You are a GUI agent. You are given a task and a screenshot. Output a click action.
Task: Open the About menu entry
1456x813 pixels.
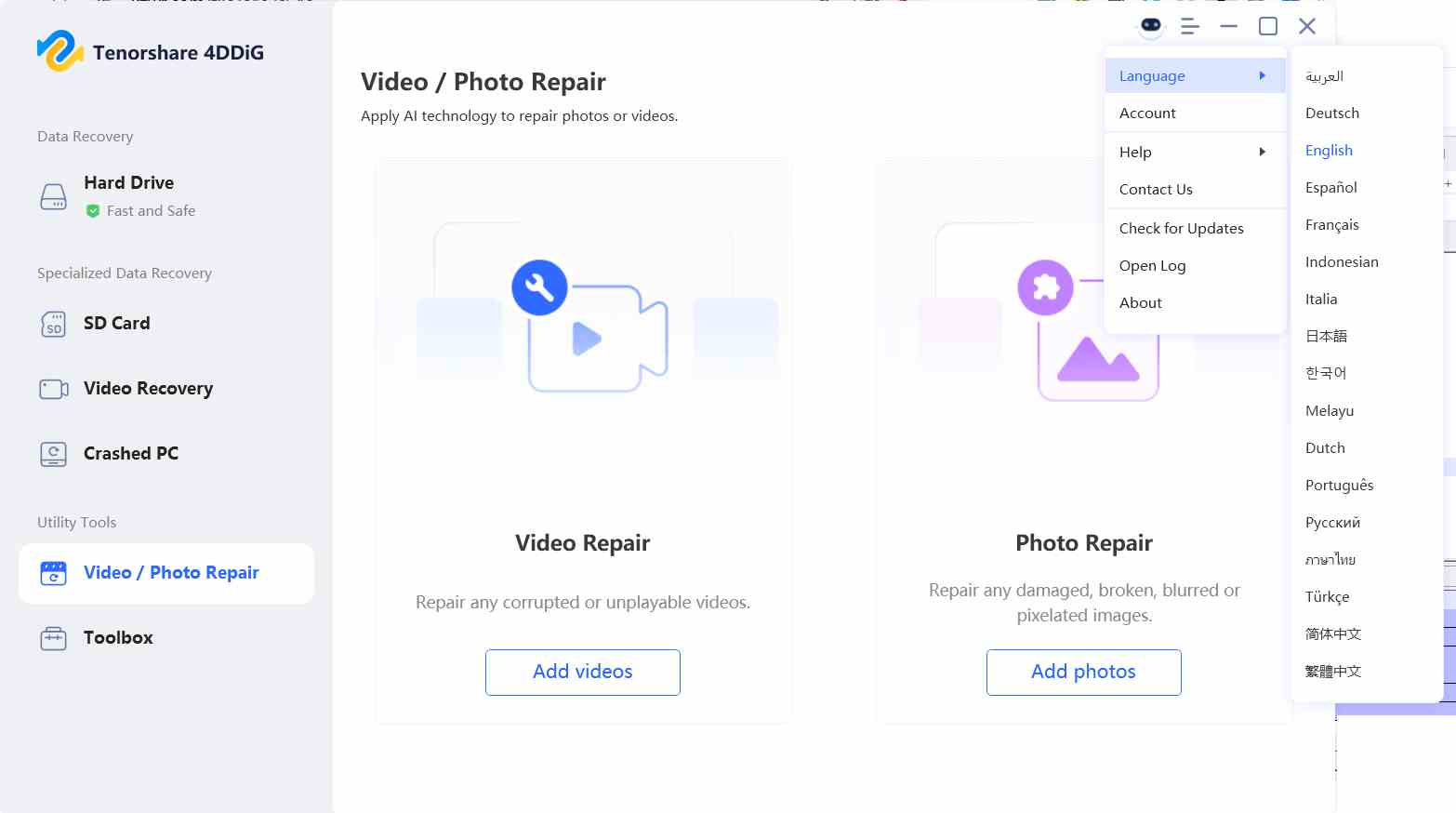click(1195, 302)
